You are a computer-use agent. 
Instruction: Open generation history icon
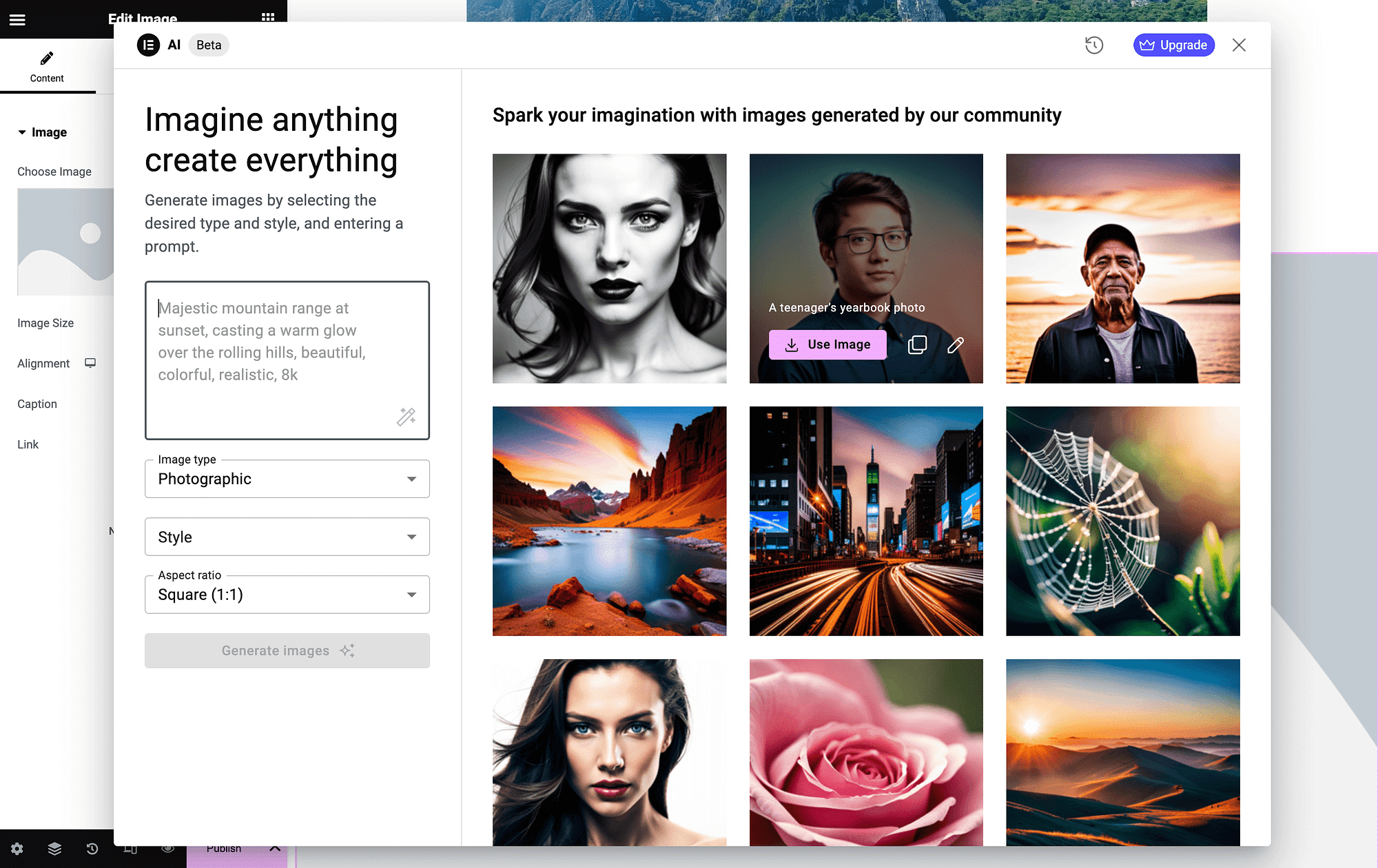pyautogui.click(x=1094, y=45)
